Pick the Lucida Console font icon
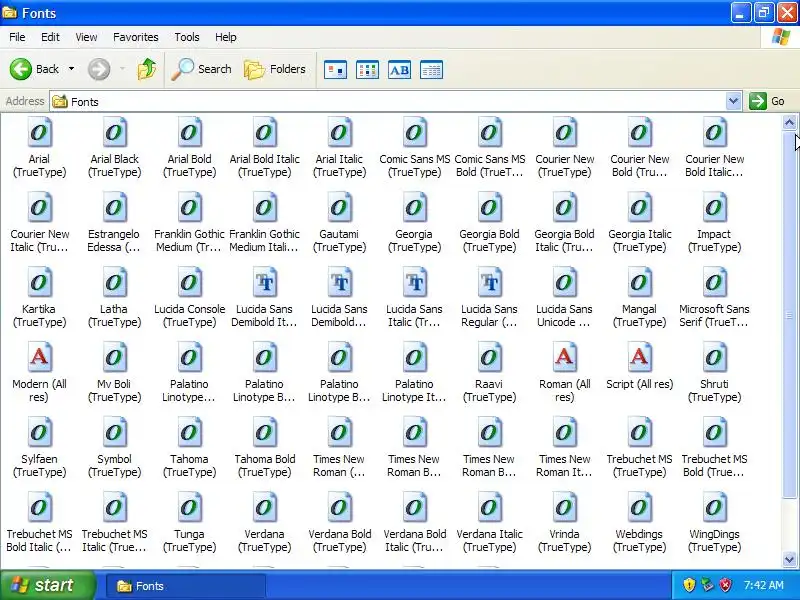Screen dimensions: 800x600 (x=189, y=283)
